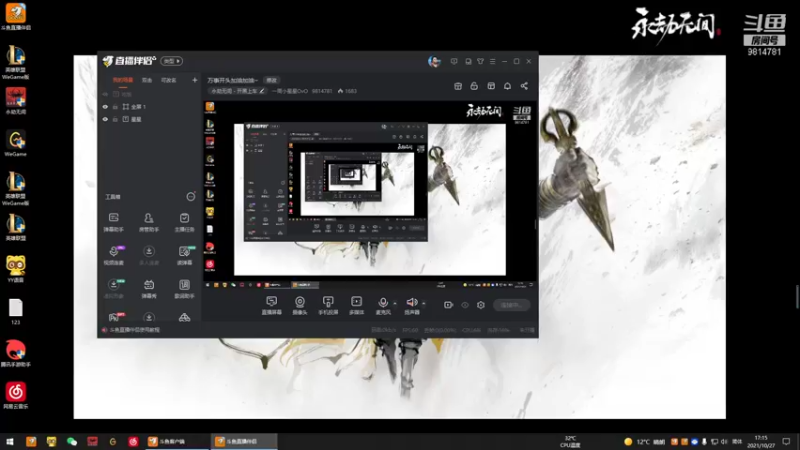Viewport: 800px width, 450px height.
Task: Open the Windows notification center
Action: pos(786,441)
